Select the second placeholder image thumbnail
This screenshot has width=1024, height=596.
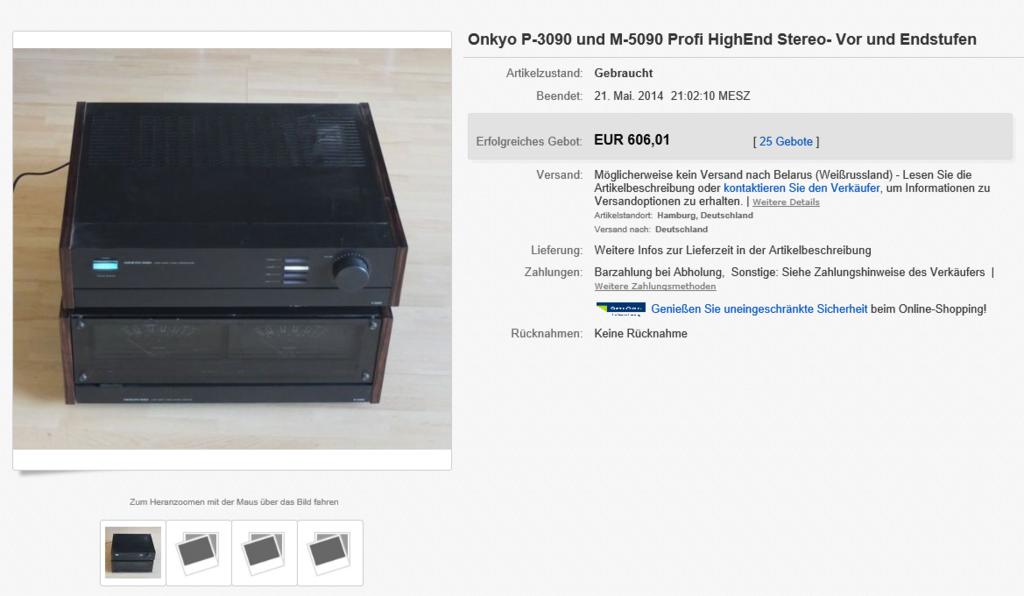199,553
